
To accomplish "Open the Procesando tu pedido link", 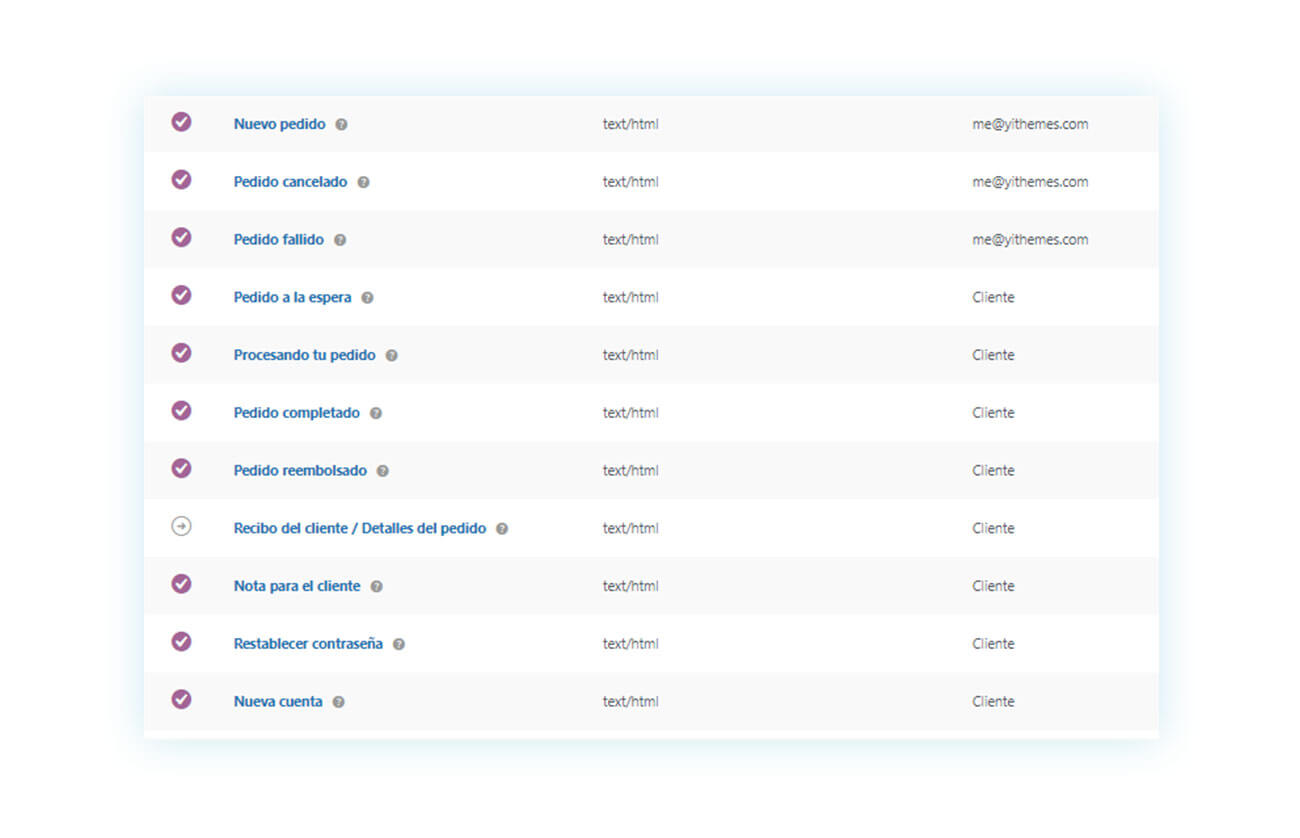I will tap(305, 355).
